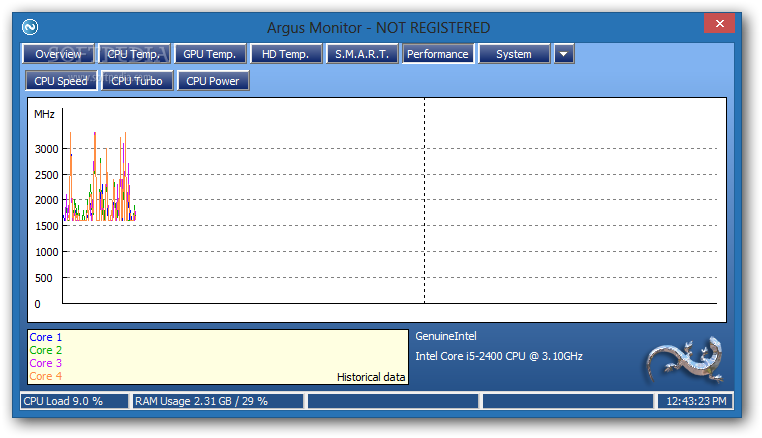Switch to the CPU Temp. tab

pyautogui.click(x=134, y=54)
